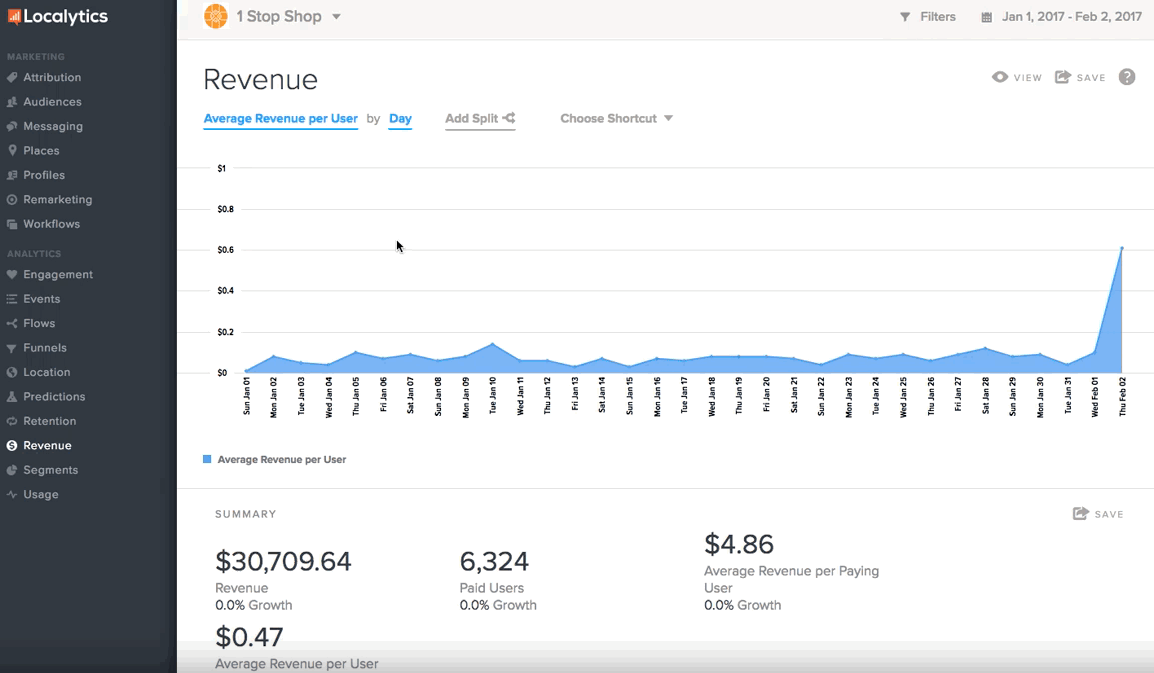Click the blue legend color swatch
Screen dimensions: 1154x673
click(x=207, y=460)
